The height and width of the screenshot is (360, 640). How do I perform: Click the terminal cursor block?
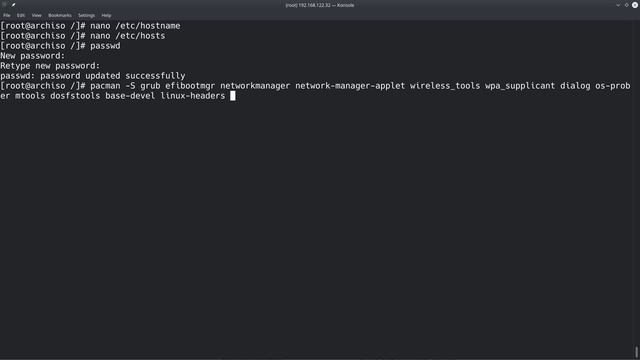[x=233, y=96]
